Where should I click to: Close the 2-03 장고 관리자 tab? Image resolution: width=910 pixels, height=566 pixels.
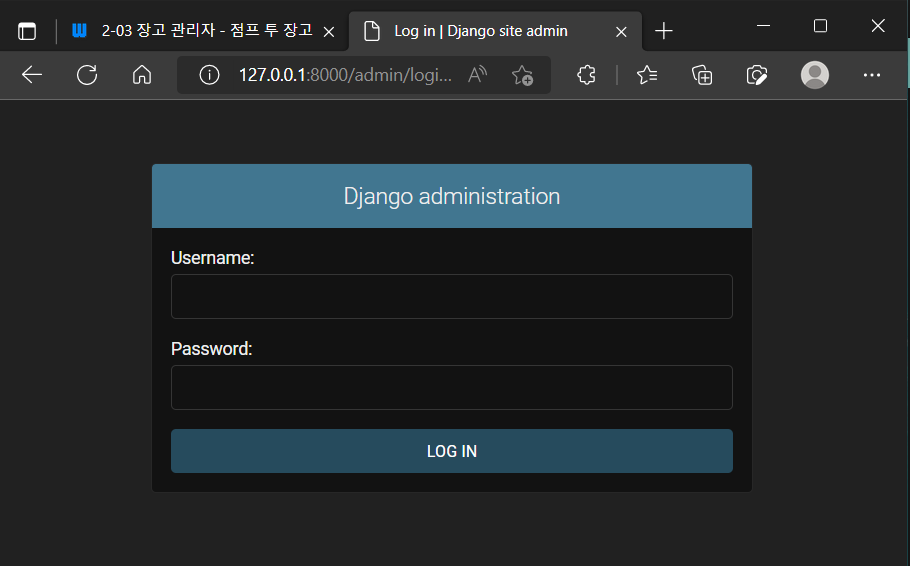click(x=329, y=32)
